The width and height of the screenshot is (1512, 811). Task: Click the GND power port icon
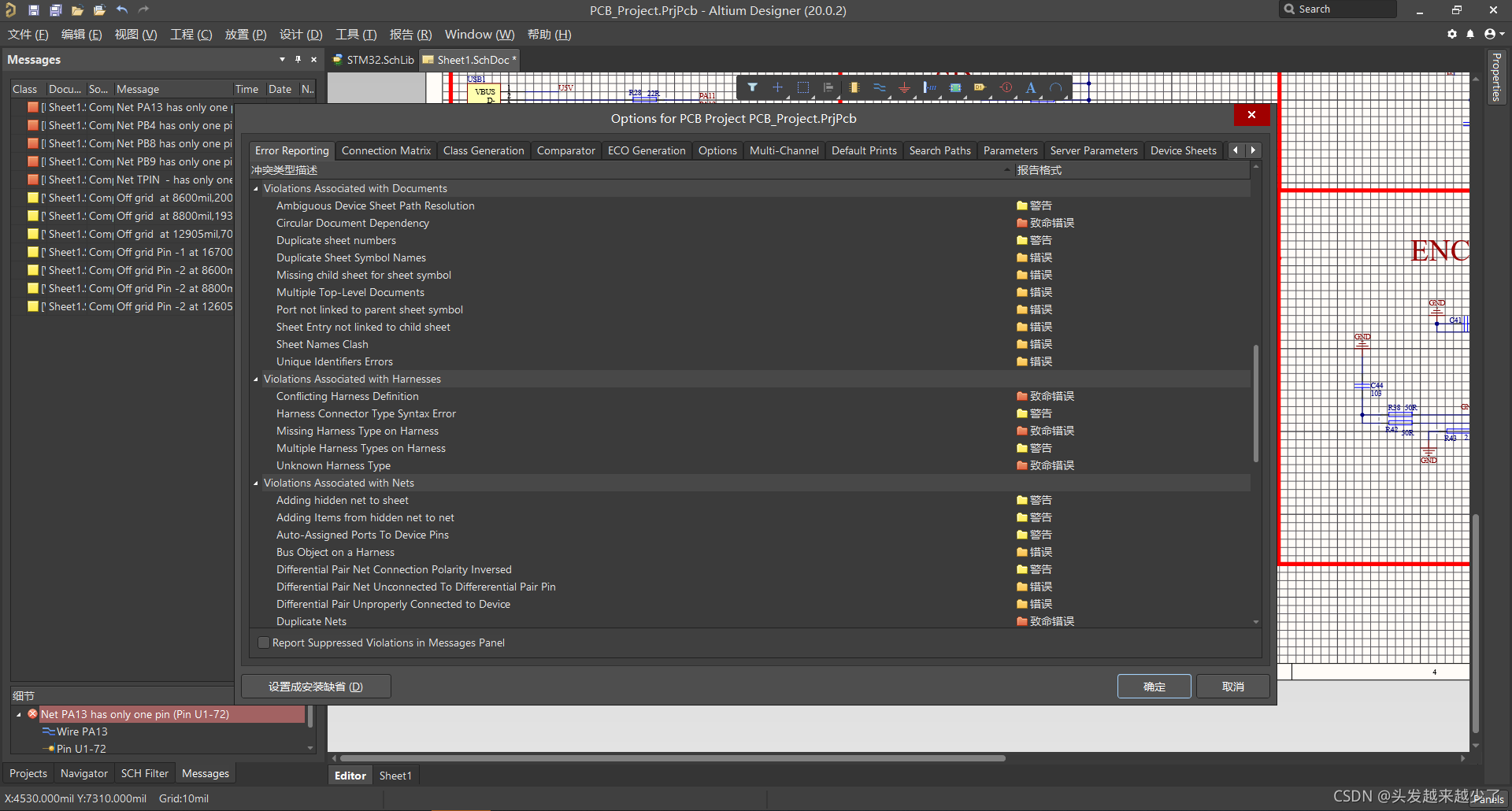point(904,87)
